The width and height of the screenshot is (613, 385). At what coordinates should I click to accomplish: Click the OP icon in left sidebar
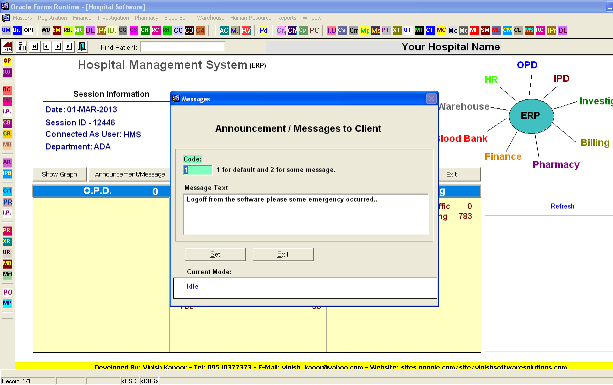pos(7,61)
